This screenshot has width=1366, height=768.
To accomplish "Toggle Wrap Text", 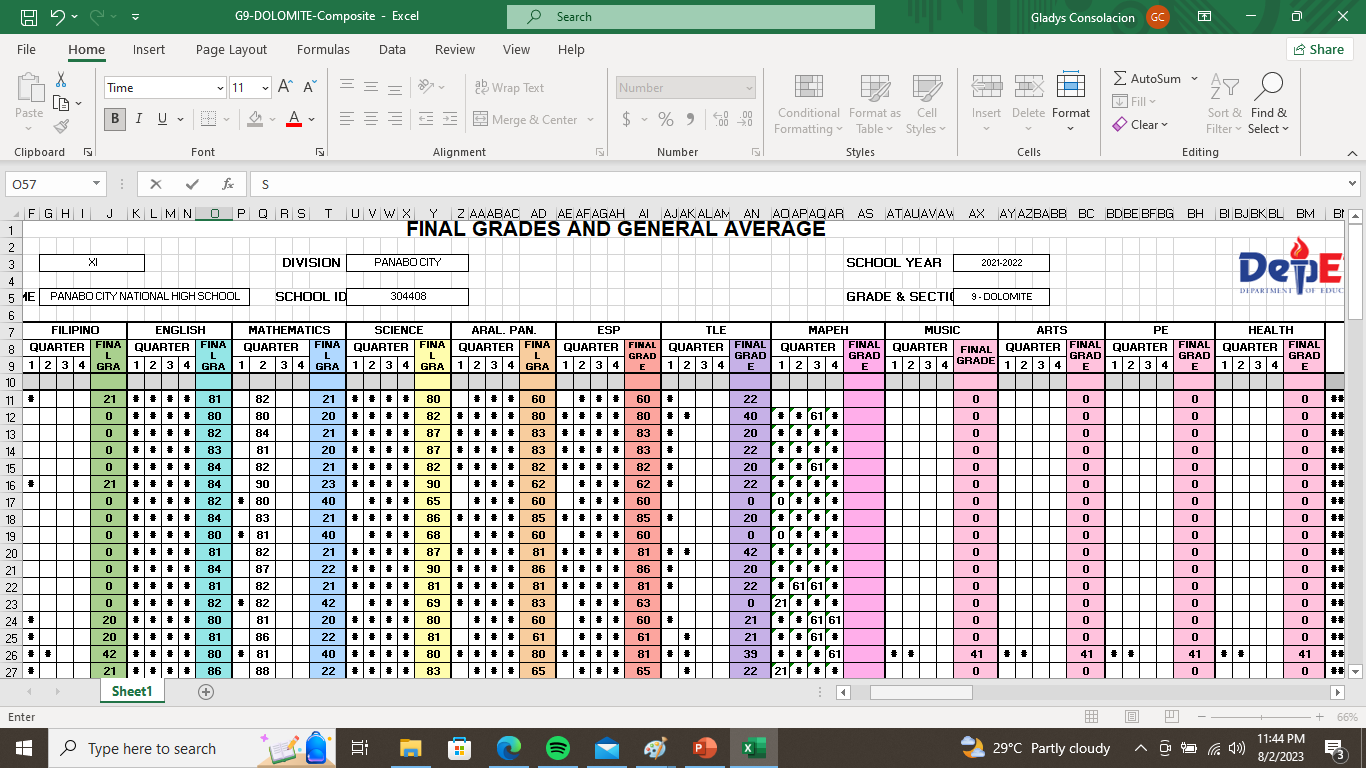I will [510, 88].
